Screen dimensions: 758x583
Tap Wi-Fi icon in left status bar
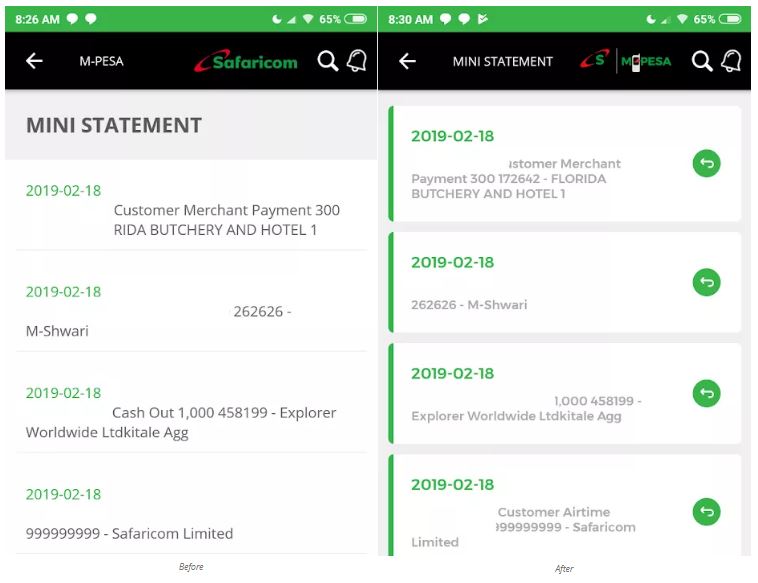click(308, 19)
